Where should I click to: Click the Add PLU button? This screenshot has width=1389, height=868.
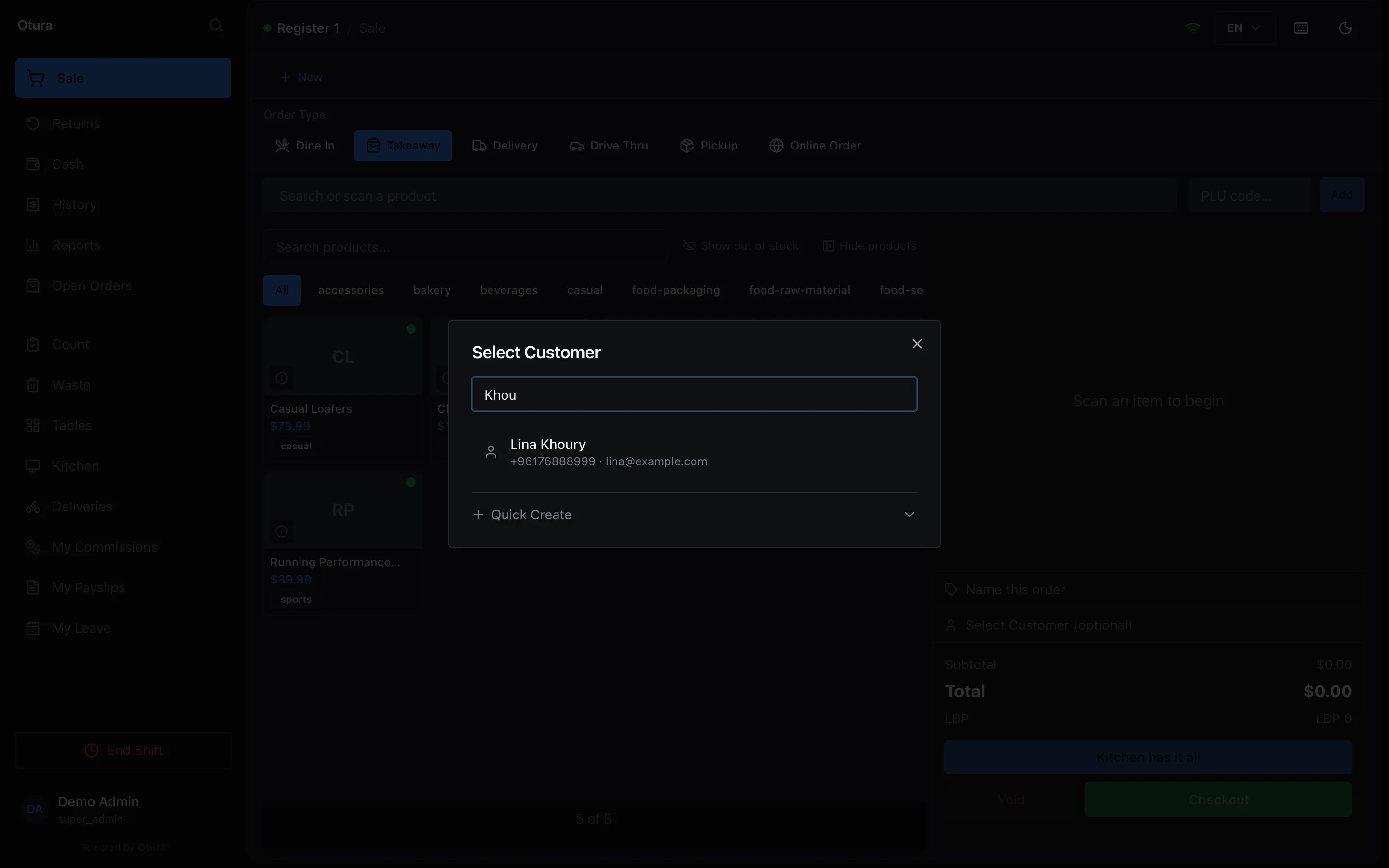click(x=1342, y=195)
